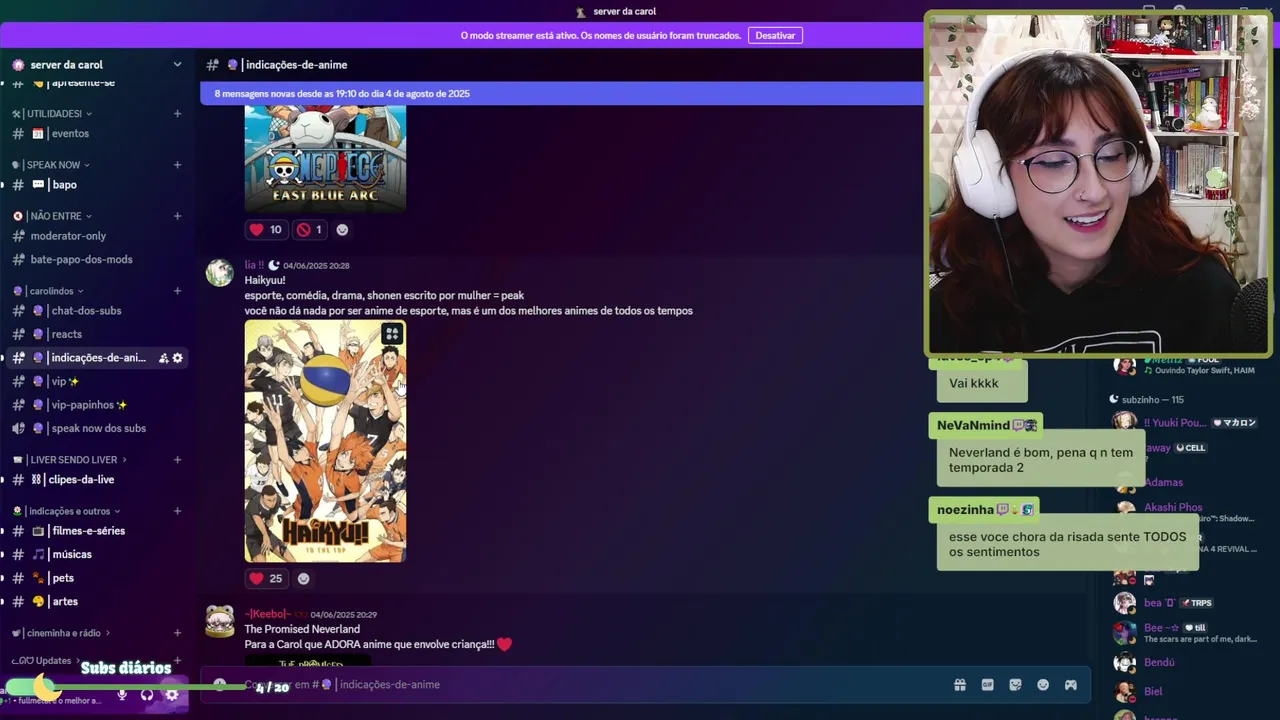The image size is (1280, 720).
Task: Add channel to NÃO ENTRE category
Action: coord(177,216)
